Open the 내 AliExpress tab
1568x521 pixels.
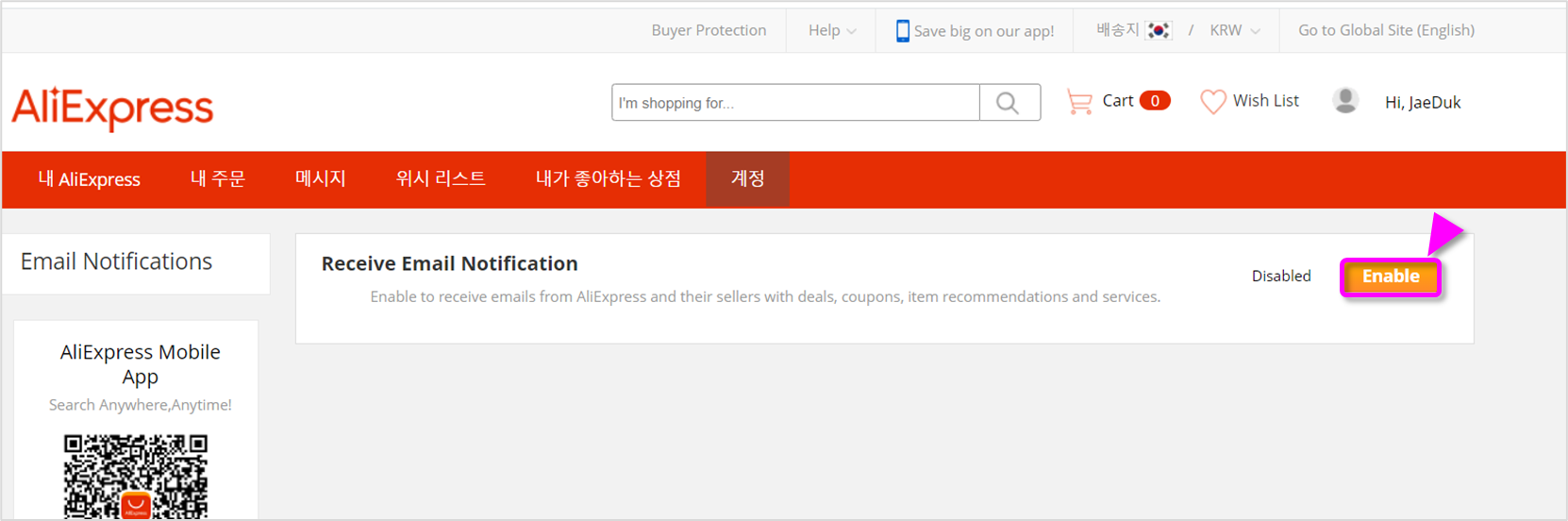pyautogui.click(x=90, y=179)
